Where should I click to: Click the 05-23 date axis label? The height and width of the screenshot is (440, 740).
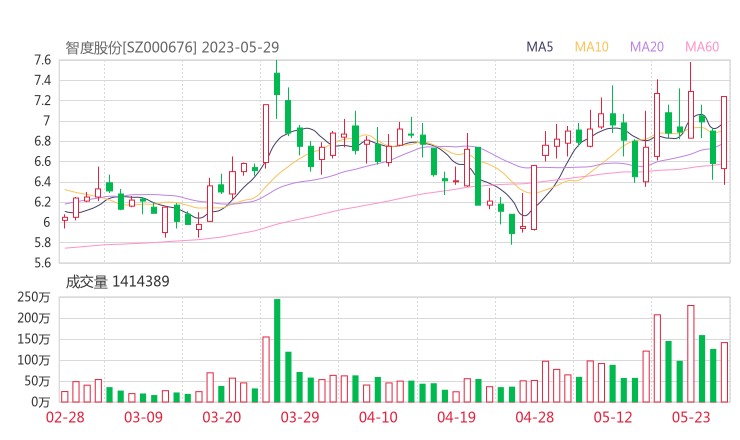[691, 417]
